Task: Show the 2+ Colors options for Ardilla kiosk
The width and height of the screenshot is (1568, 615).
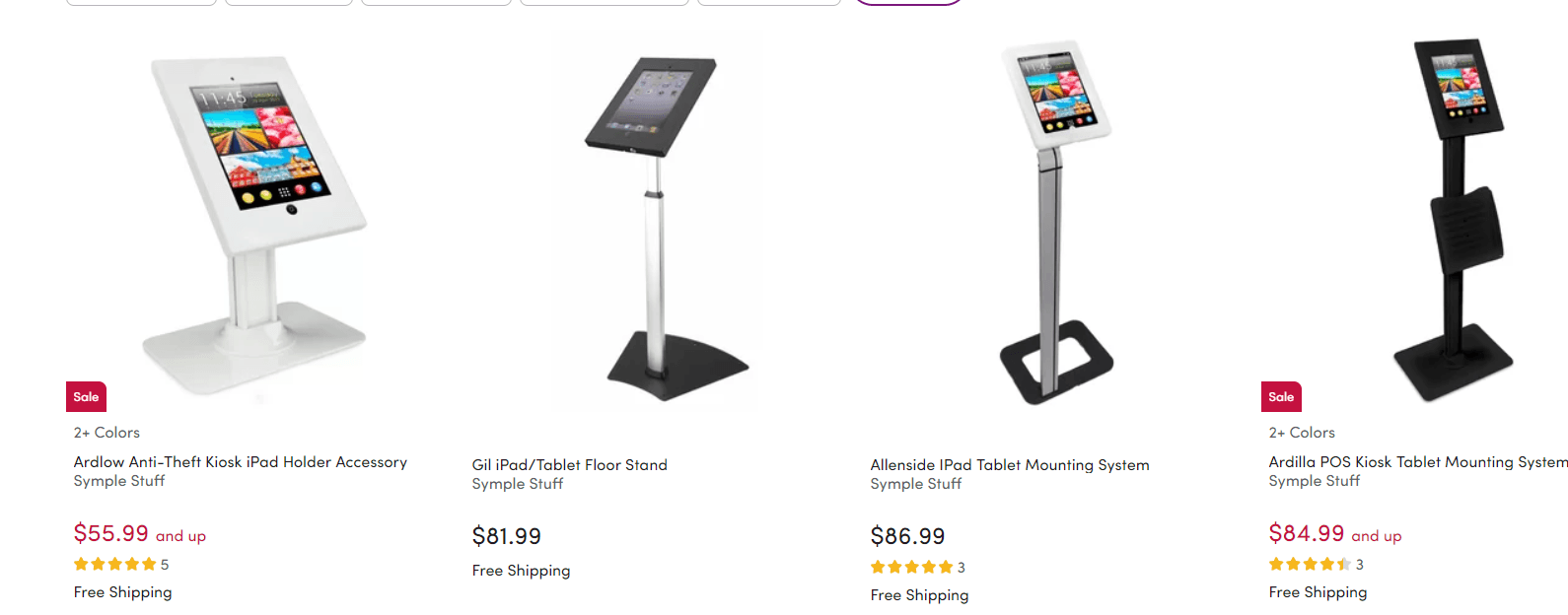Action: click(1302, 433)
